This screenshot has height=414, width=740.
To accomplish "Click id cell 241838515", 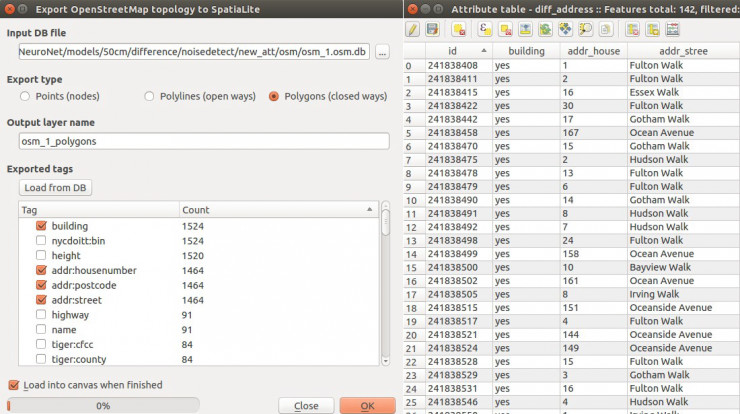I will (x=459, y=308).
